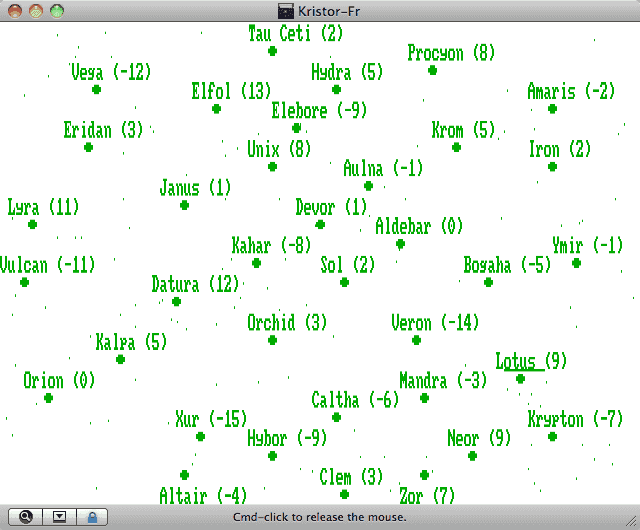Click the Altair (-4) label

[203, 496]
